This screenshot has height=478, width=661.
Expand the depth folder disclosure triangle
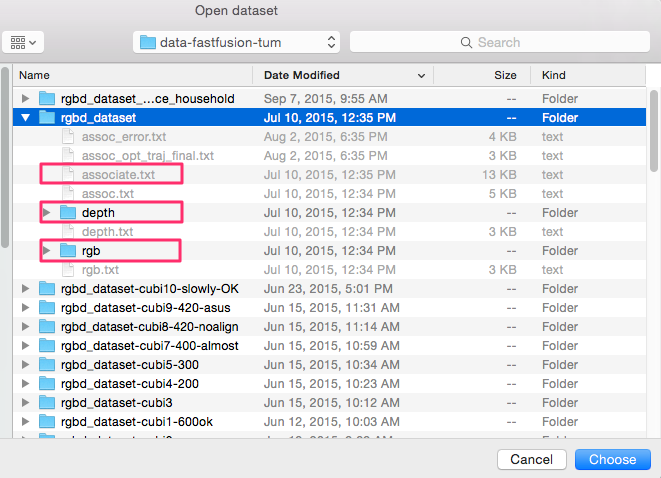[46, 212]
